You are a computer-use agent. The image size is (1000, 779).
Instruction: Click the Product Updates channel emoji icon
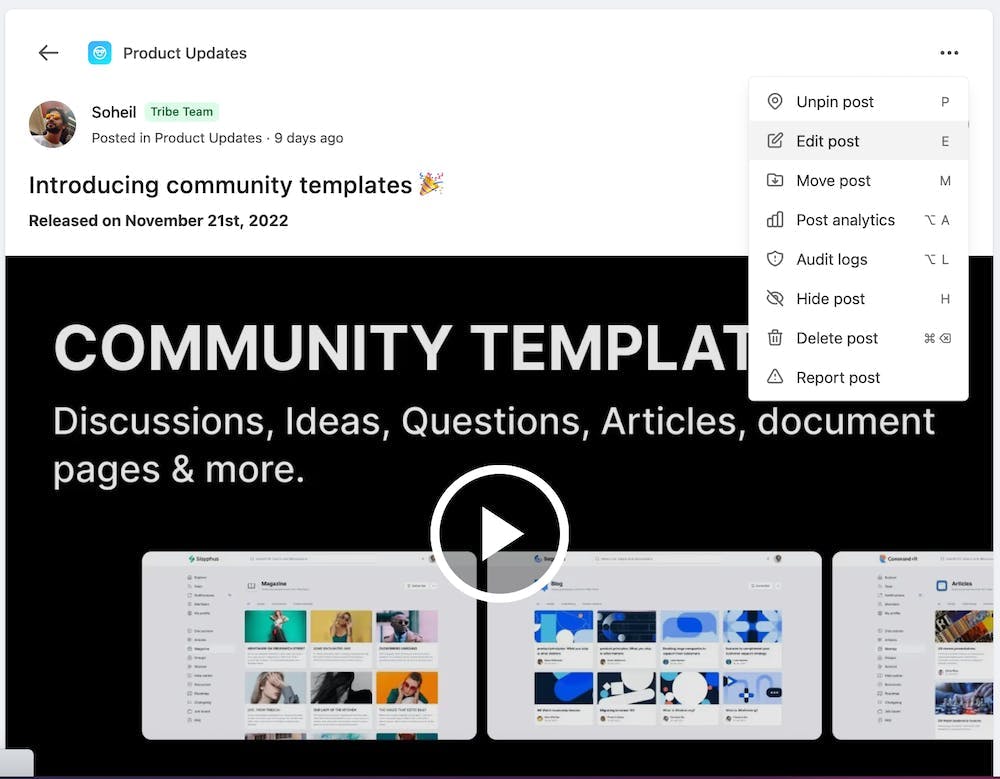pos(99,52)
